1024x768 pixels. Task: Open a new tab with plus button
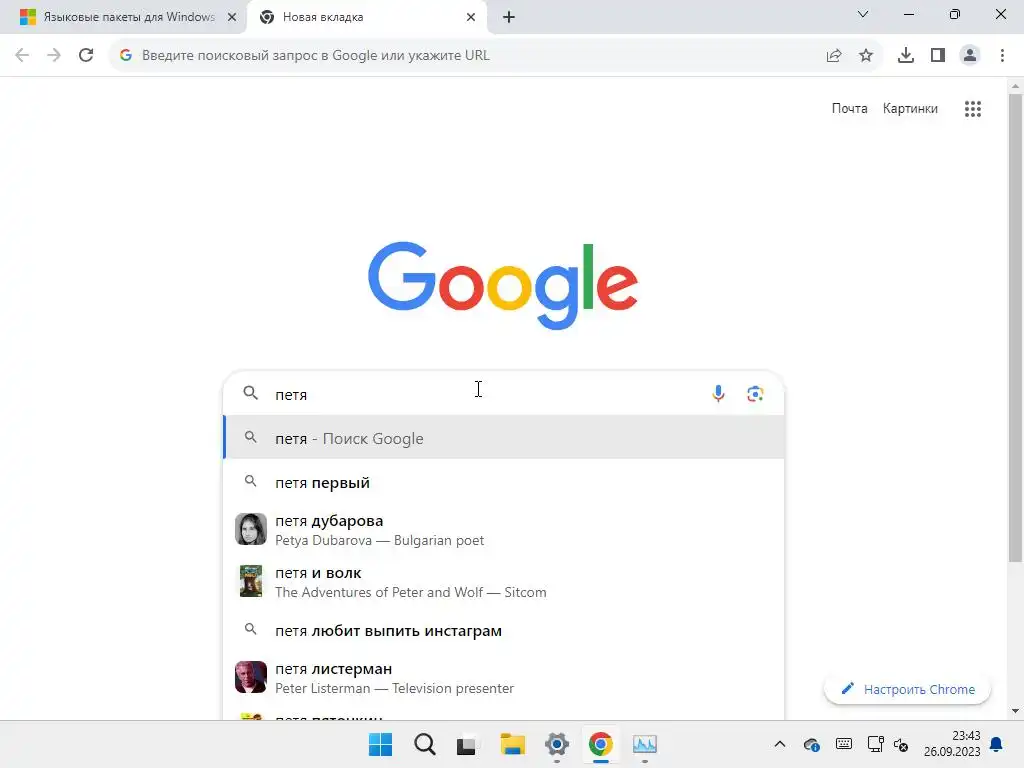coord(509,17)
